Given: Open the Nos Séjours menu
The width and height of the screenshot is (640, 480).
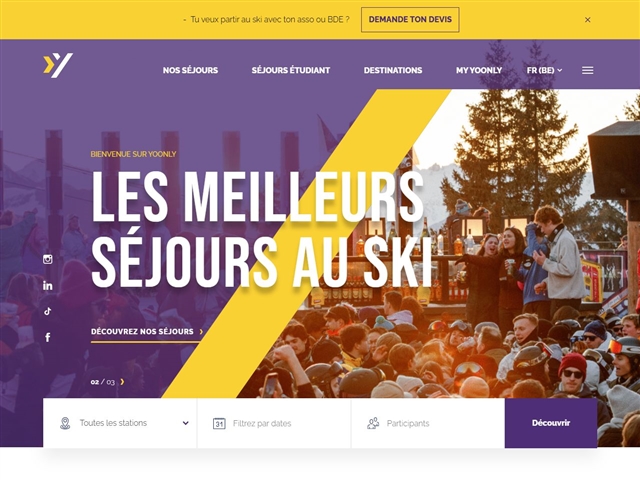Looking at the screenshot, I should pyautogui.click(x=190, y=70).
